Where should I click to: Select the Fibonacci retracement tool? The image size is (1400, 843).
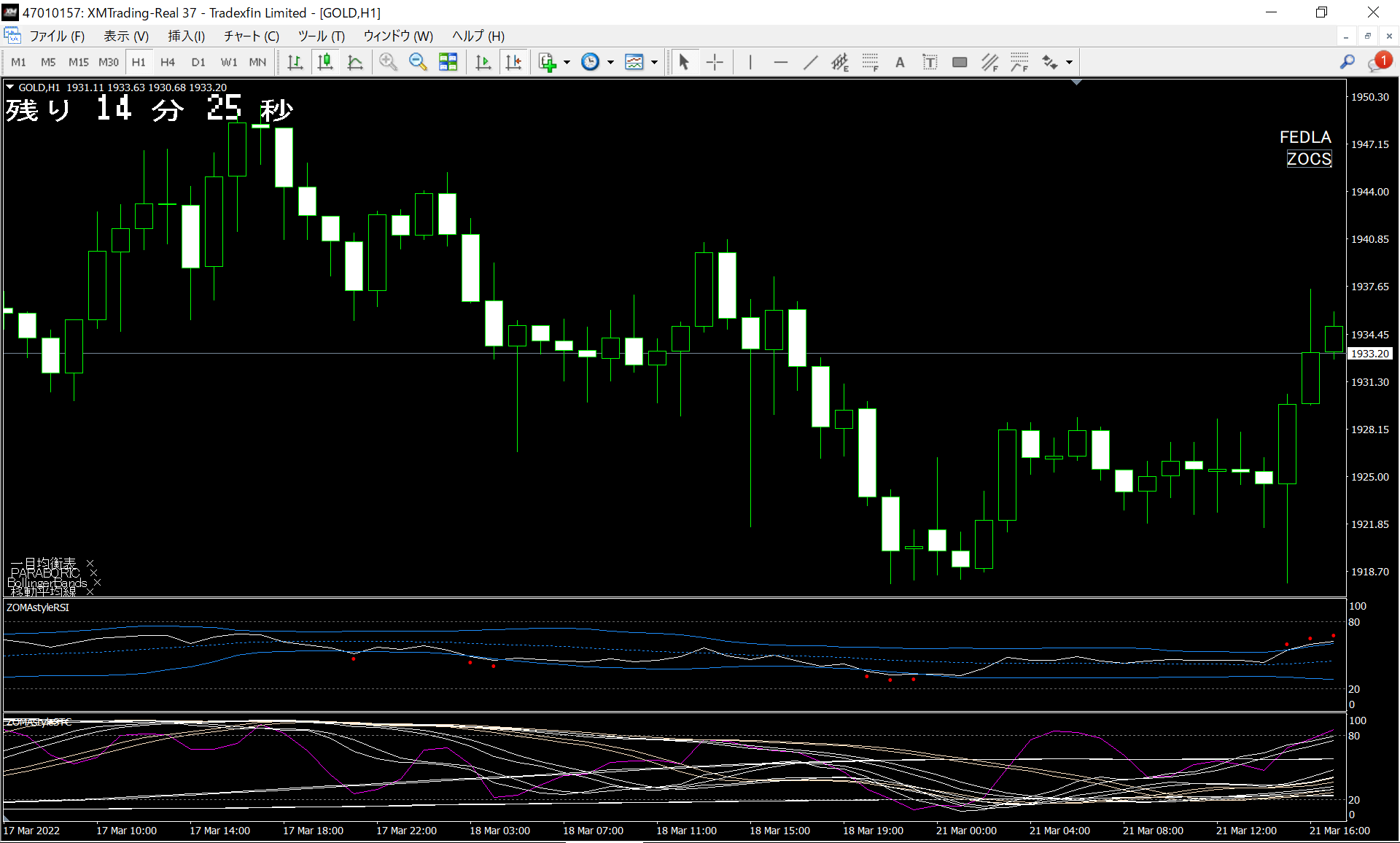click(x=870, y=62)
